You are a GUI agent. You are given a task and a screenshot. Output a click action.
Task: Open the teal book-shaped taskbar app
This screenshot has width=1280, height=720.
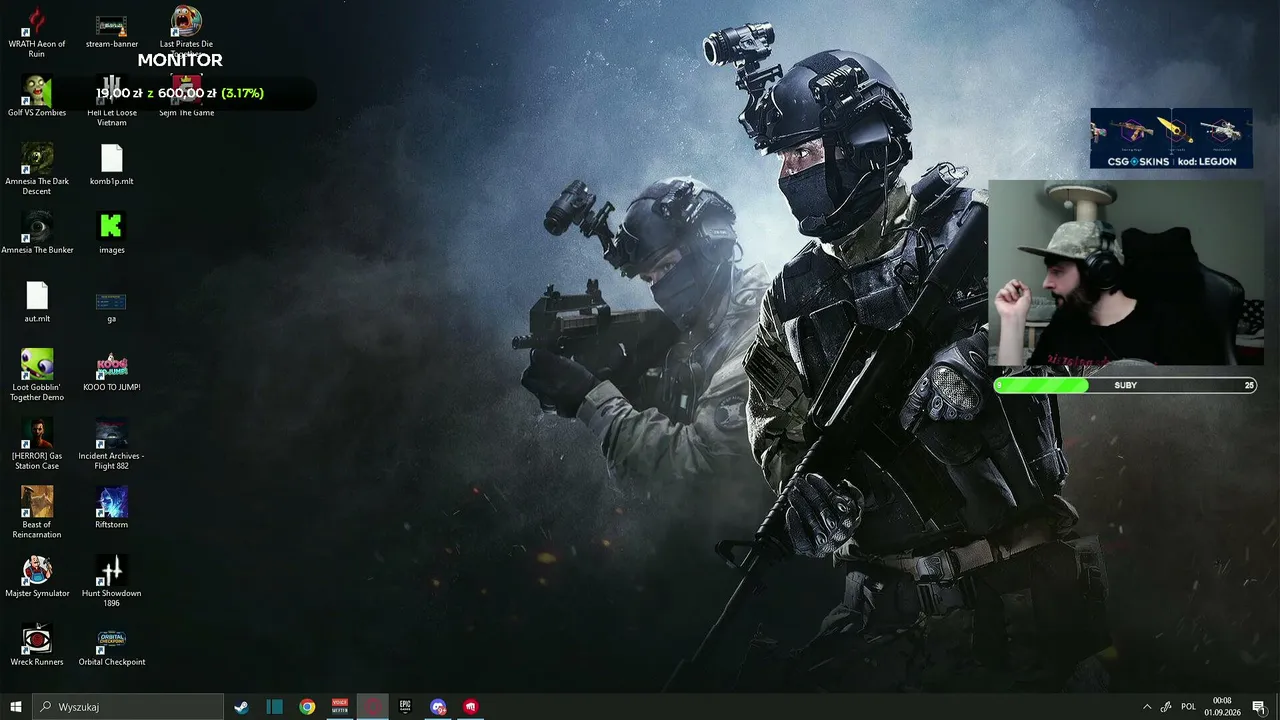click(x=274, y=707)
